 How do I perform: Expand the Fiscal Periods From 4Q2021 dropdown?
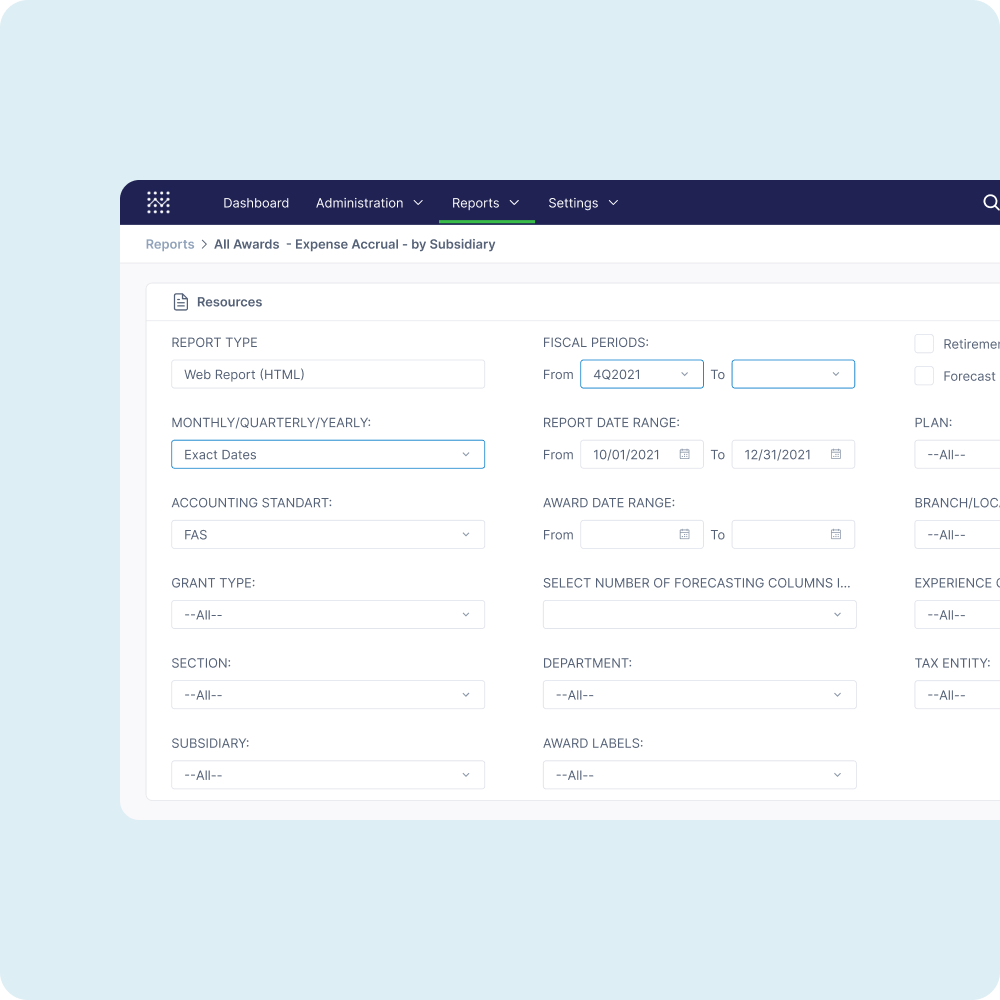point(641,374)
